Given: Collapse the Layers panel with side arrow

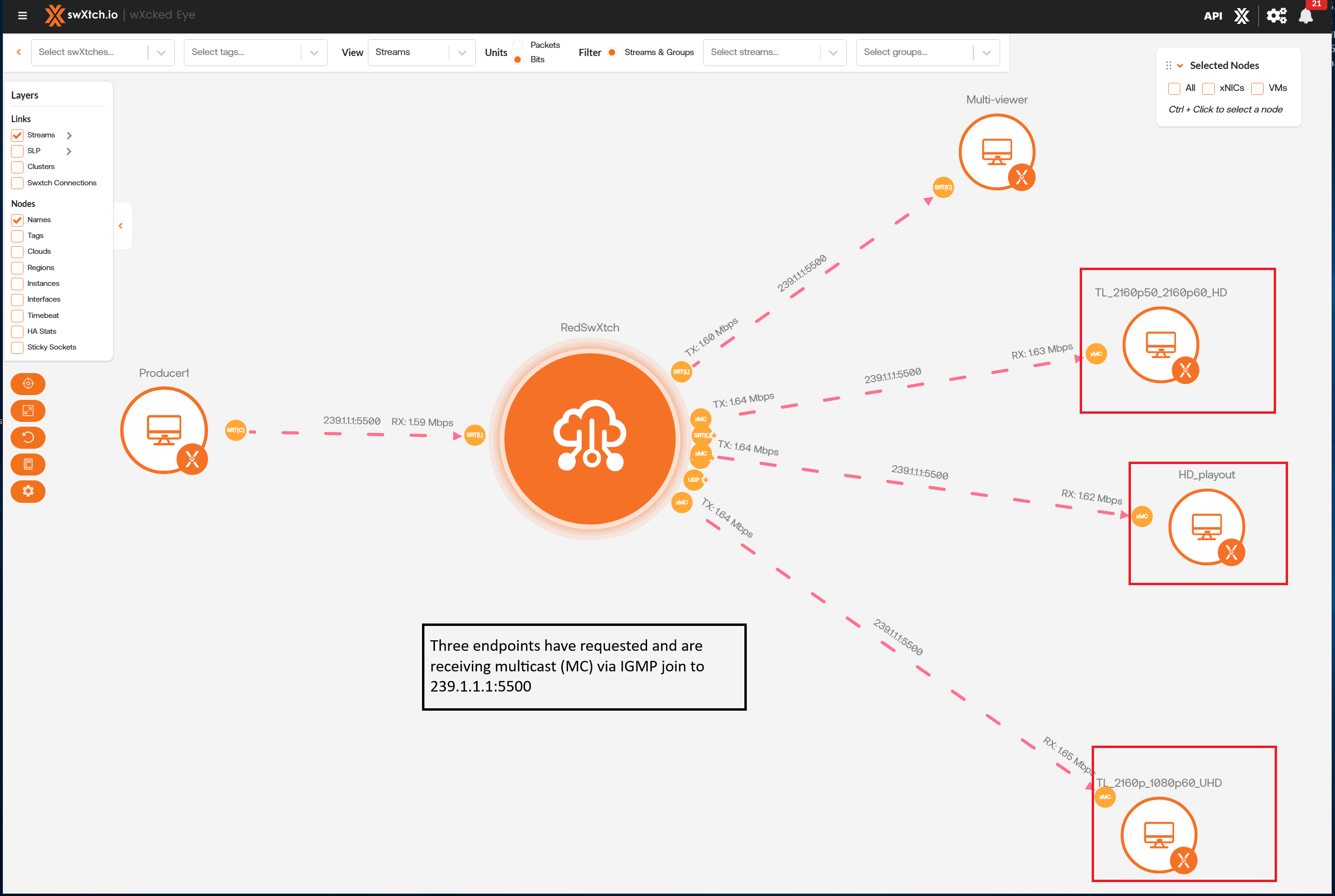Looking at the screenshot, I should (x=121, y=226).
